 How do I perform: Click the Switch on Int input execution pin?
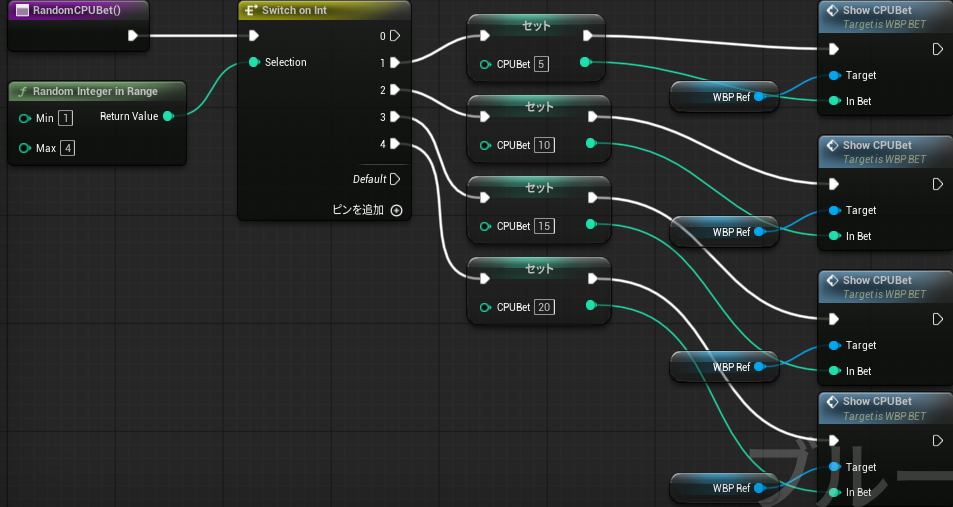254,36
